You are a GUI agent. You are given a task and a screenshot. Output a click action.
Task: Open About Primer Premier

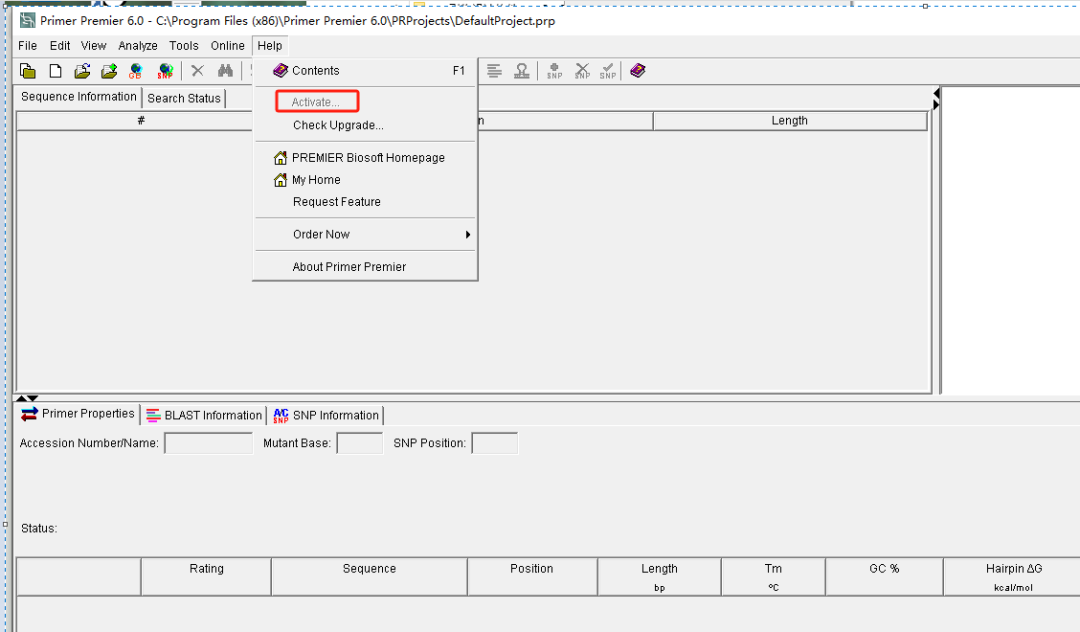click(x=365, y=266)
